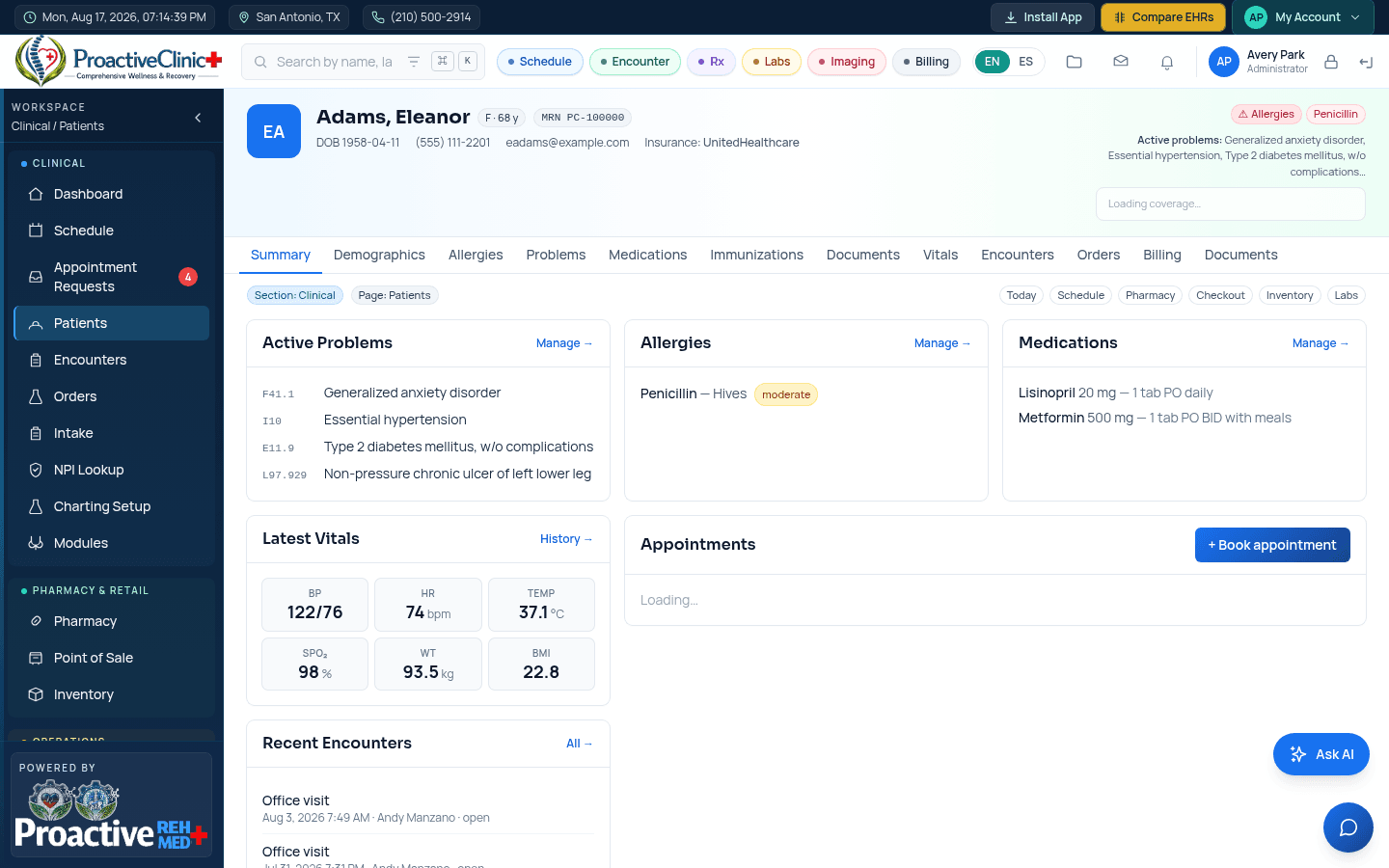Screen dimensions: 1389x868
Task: Open the Inventory box icon in the sidebar
Action: (x=36, y=694)
